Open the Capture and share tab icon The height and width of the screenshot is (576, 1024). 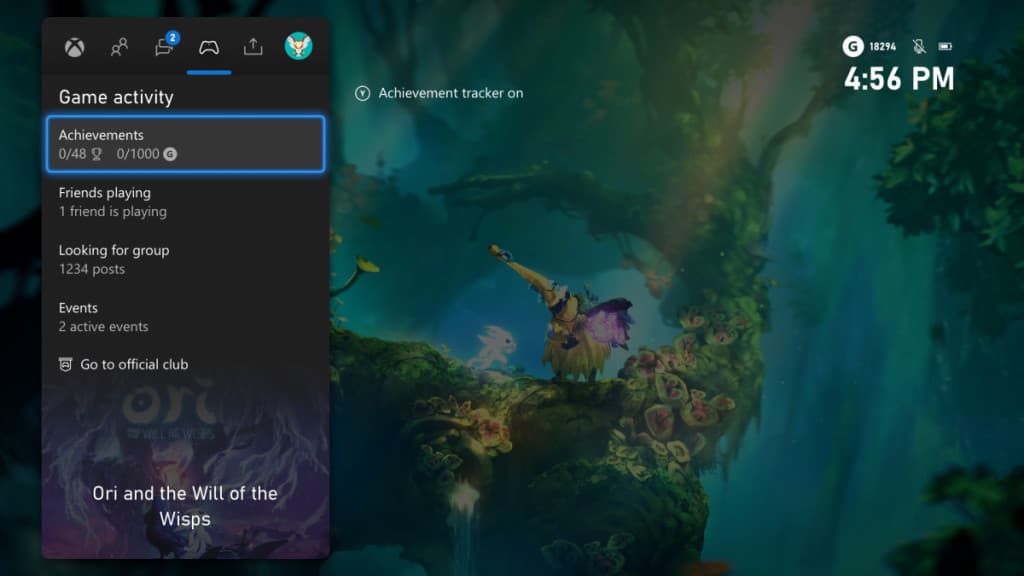[253, 47]
